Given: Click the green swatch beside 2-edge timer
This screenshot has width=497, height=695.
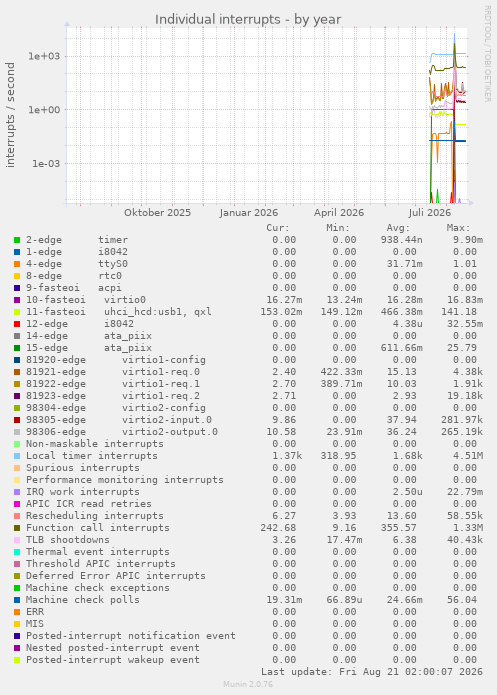Looking at the screenshot, I should (17, 240).
